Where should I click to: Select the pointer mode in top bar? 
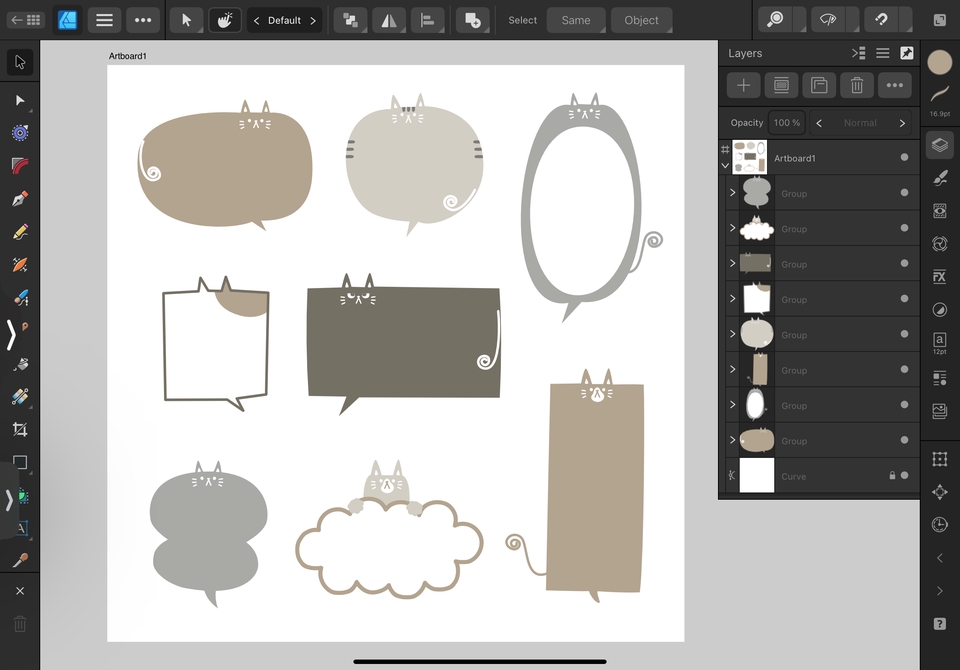coord(186,20)
